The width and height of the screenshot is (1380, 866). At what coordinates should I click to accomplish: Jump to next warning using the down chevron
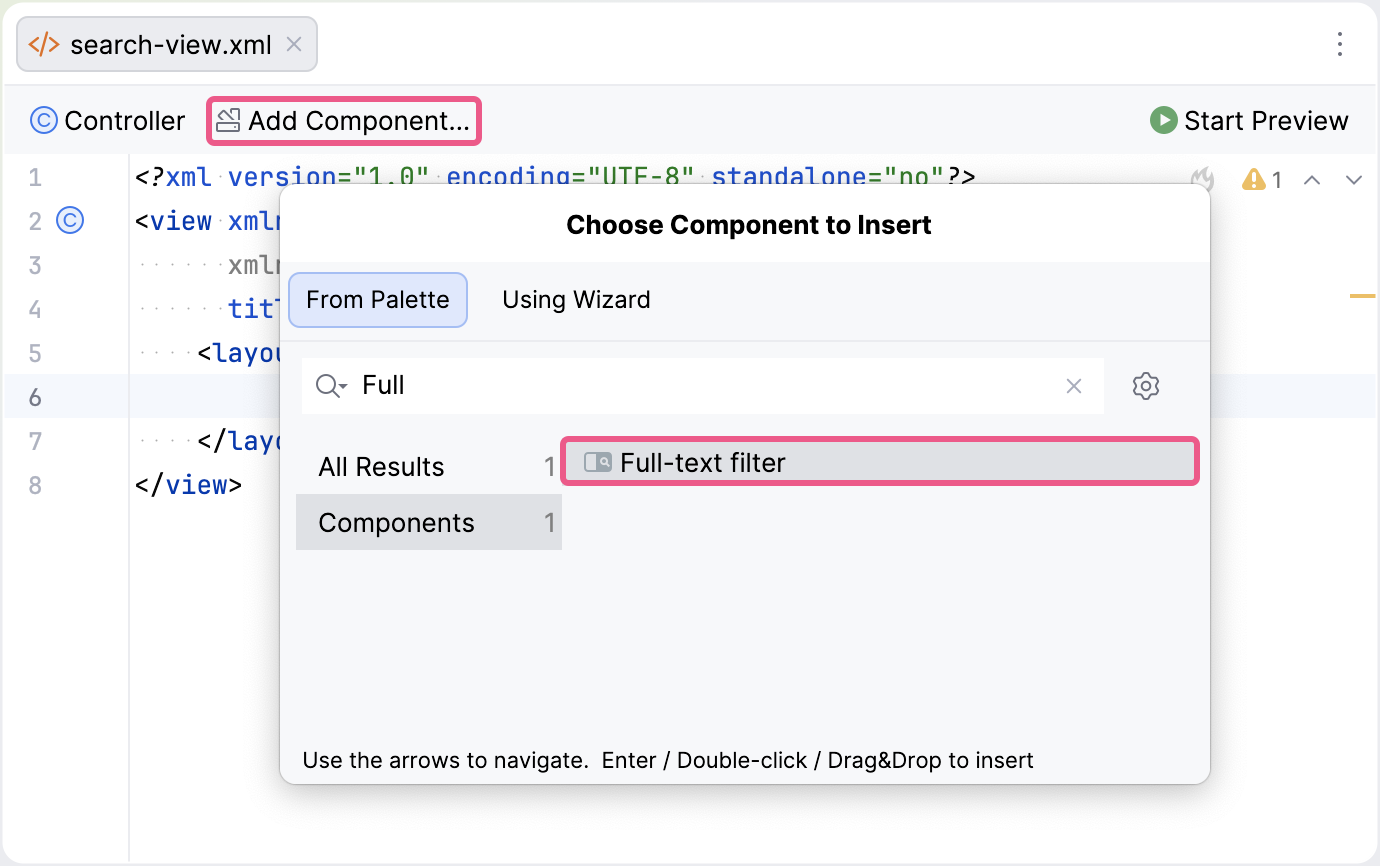point(1354,180)
